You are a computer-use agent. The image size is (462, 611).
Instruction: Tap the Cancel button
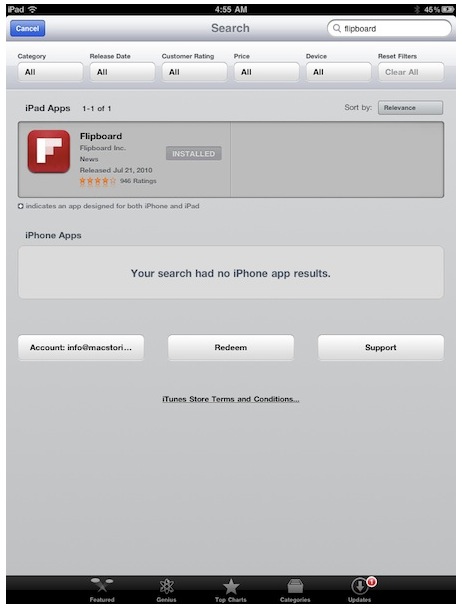click(x=28, y=28)
